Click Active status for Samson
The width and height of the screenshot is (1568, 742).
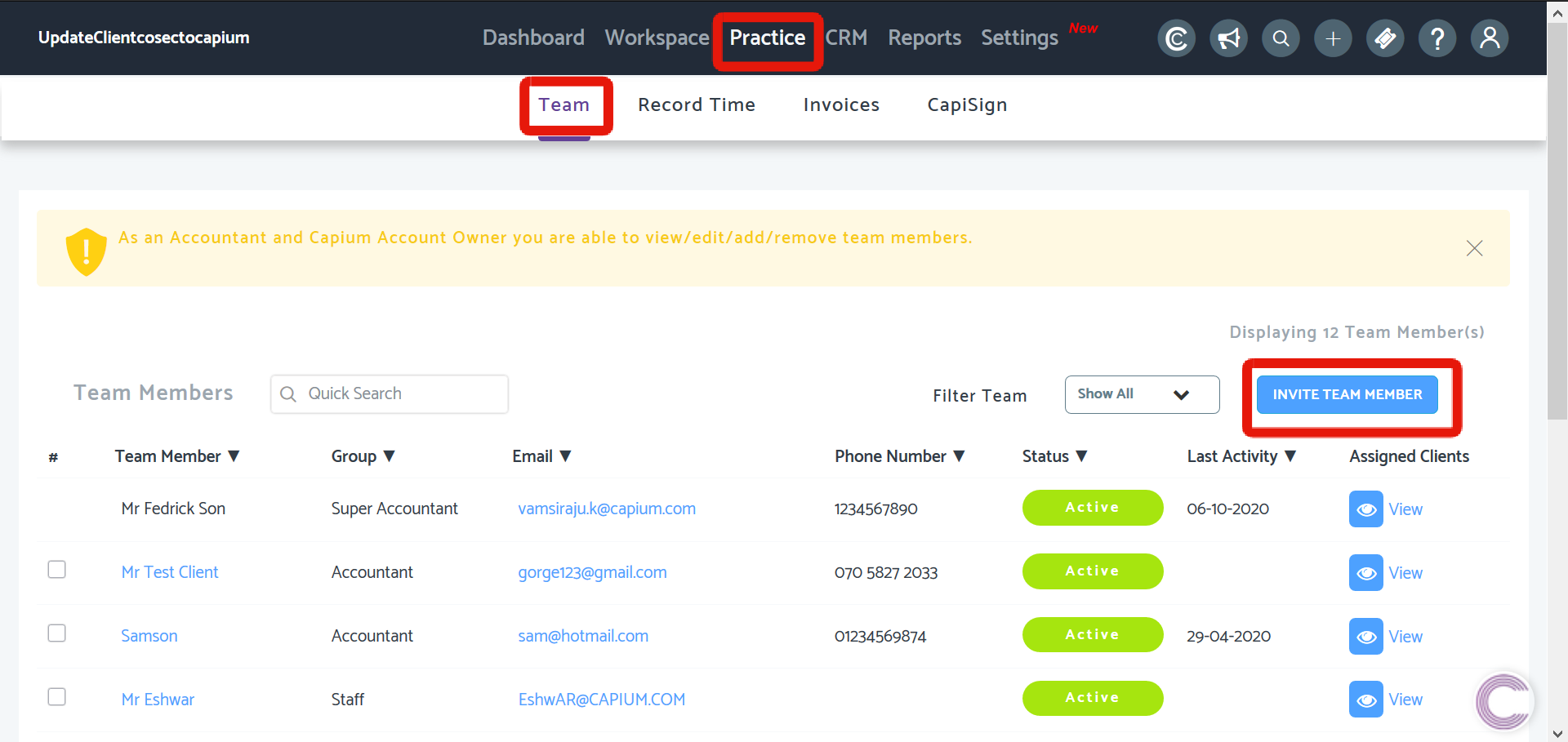pyautogui.click(x=1093, y=635)
